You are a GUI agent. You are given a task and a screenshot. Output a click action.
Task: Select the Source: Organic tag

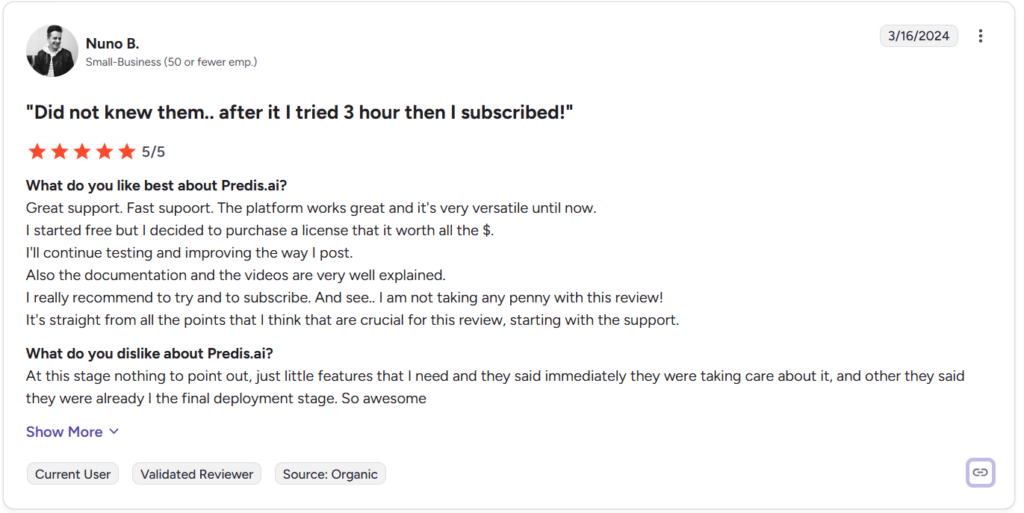(330, 474)
